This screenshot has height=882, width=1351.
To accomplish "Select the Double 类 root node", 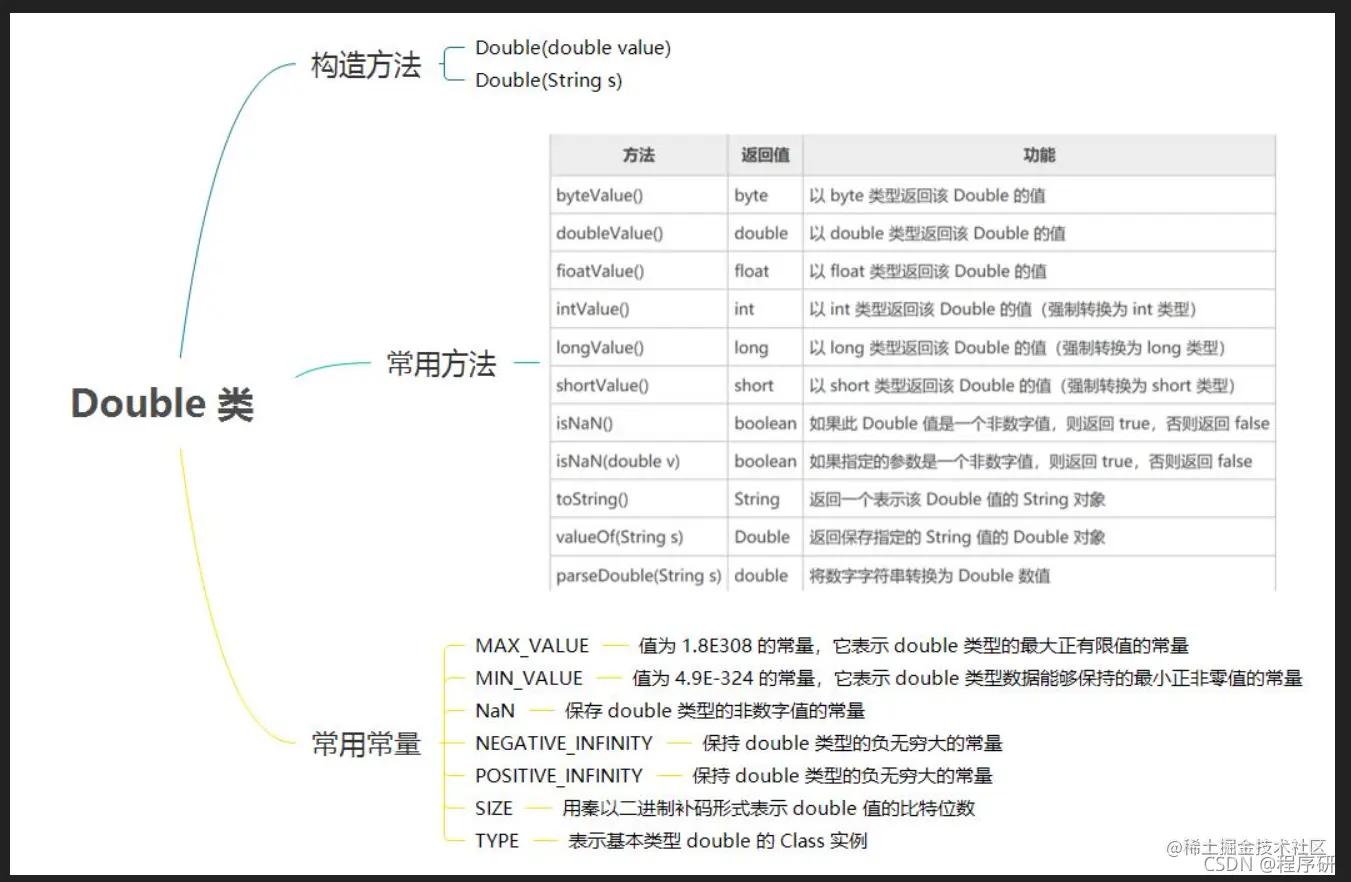I will point(162,404).
